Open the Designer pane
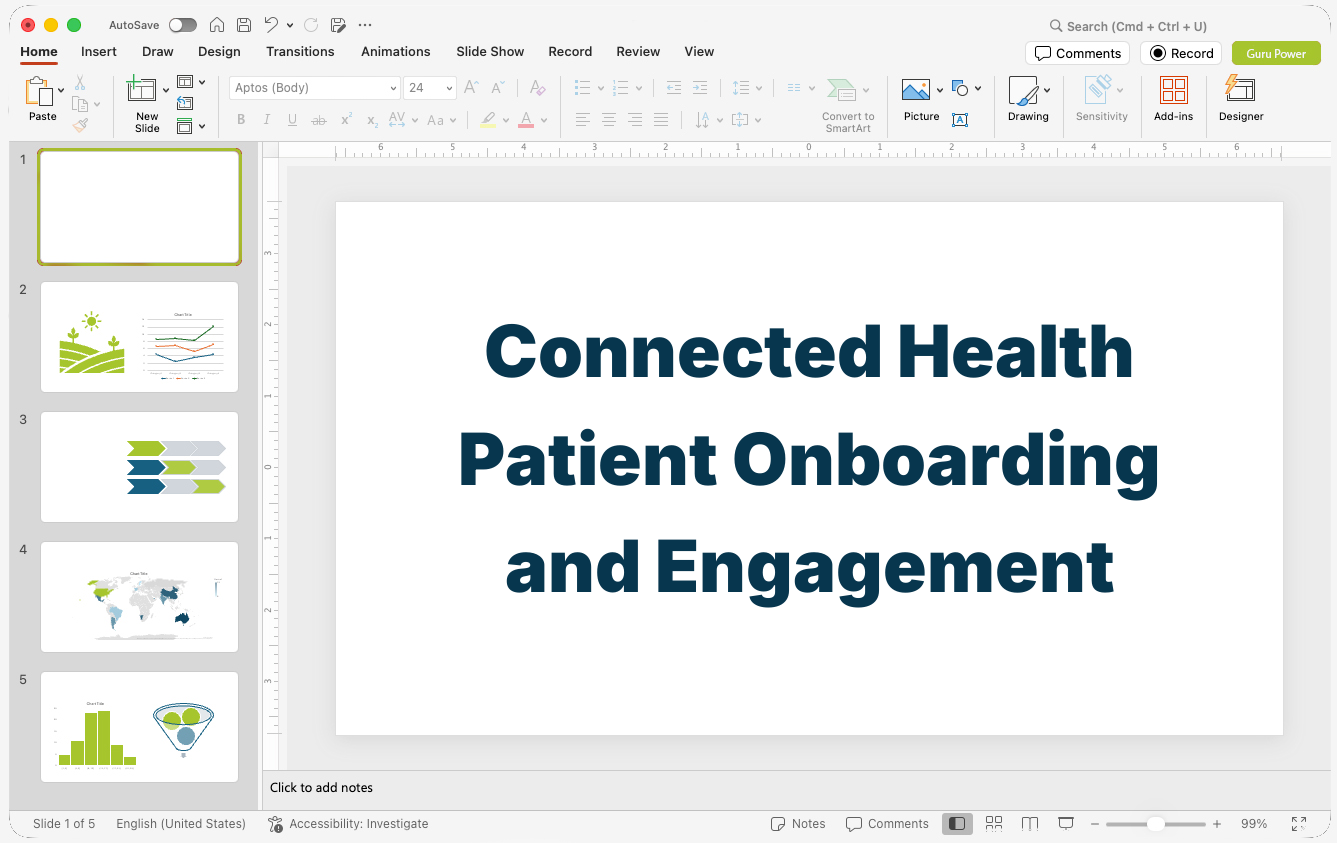The height and width of the screenshot is (843, 1337). pos(1241,99)
